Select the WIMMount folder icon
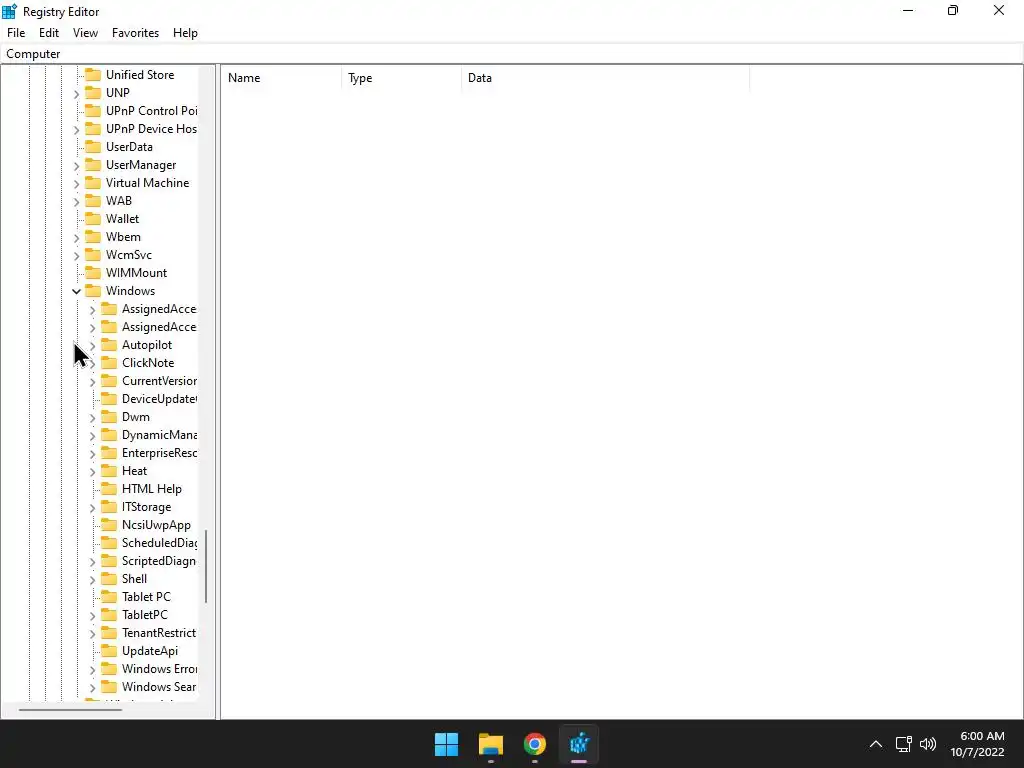 point(93,272)
